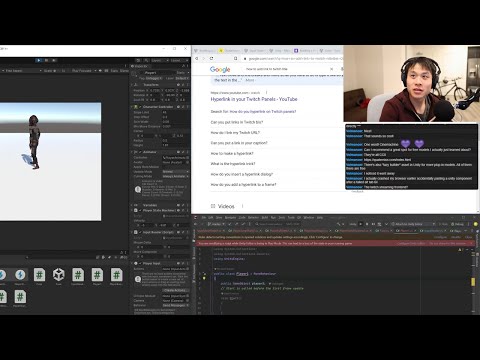Open the Play Focused dropdown in Game view
The width and height of the screenshot is (480, 360).
click(x=84, y=71)
